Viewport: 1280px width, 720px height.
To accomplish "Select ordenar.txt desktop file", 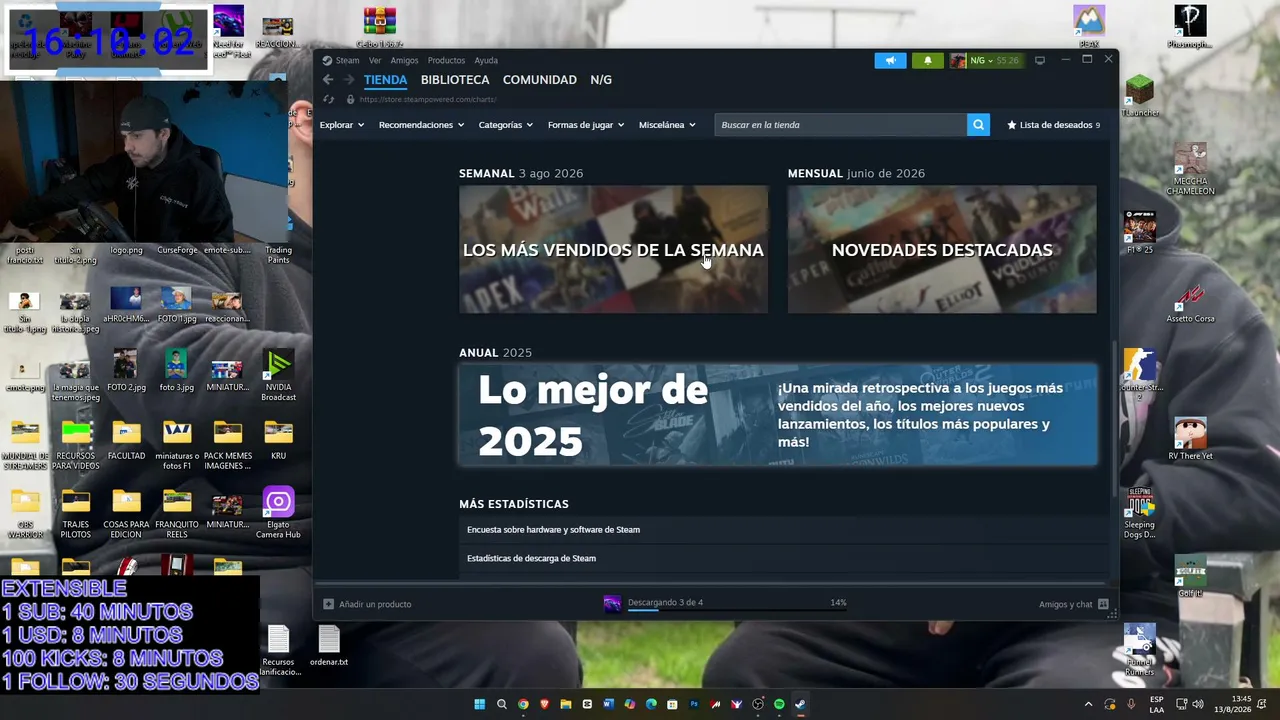I will [329, 646].
